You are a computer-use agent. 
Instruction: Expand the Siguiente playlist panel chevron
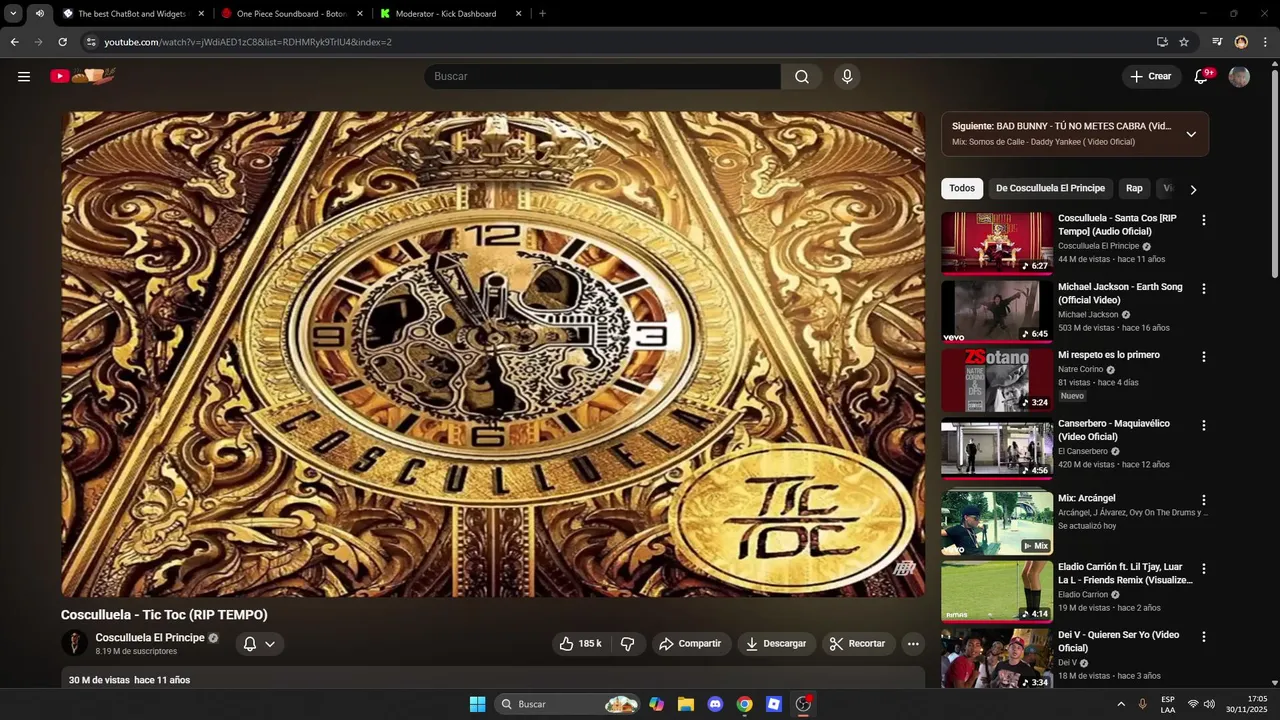click(1191, 134)
